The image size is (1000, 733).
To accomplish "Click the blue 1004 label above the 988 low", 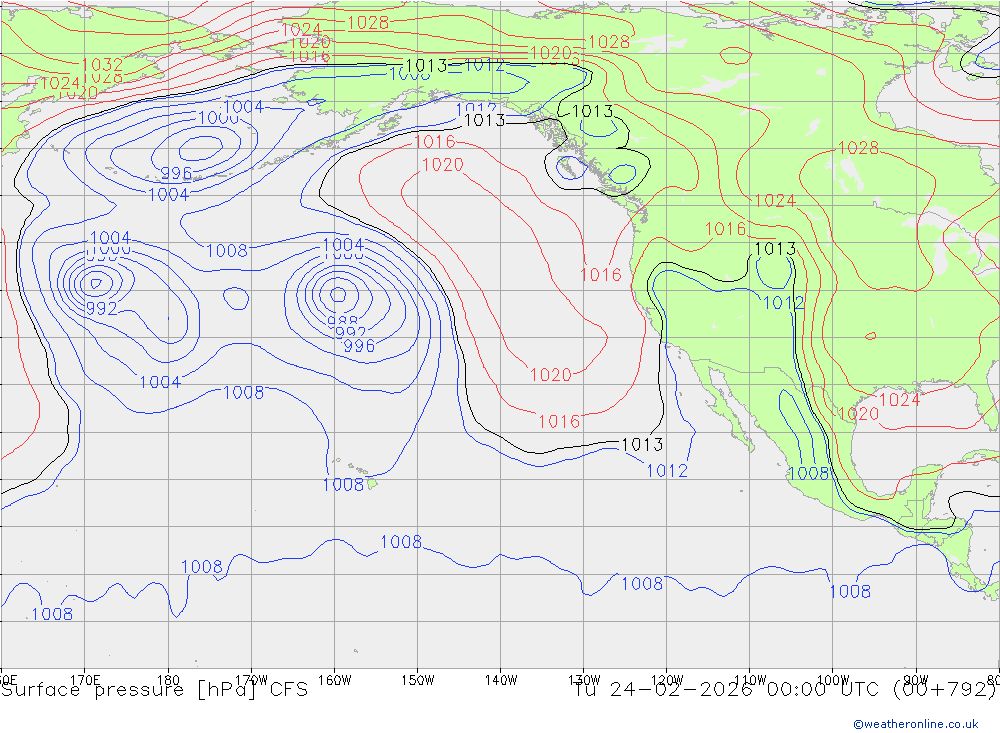I will (x=343, y=245).
